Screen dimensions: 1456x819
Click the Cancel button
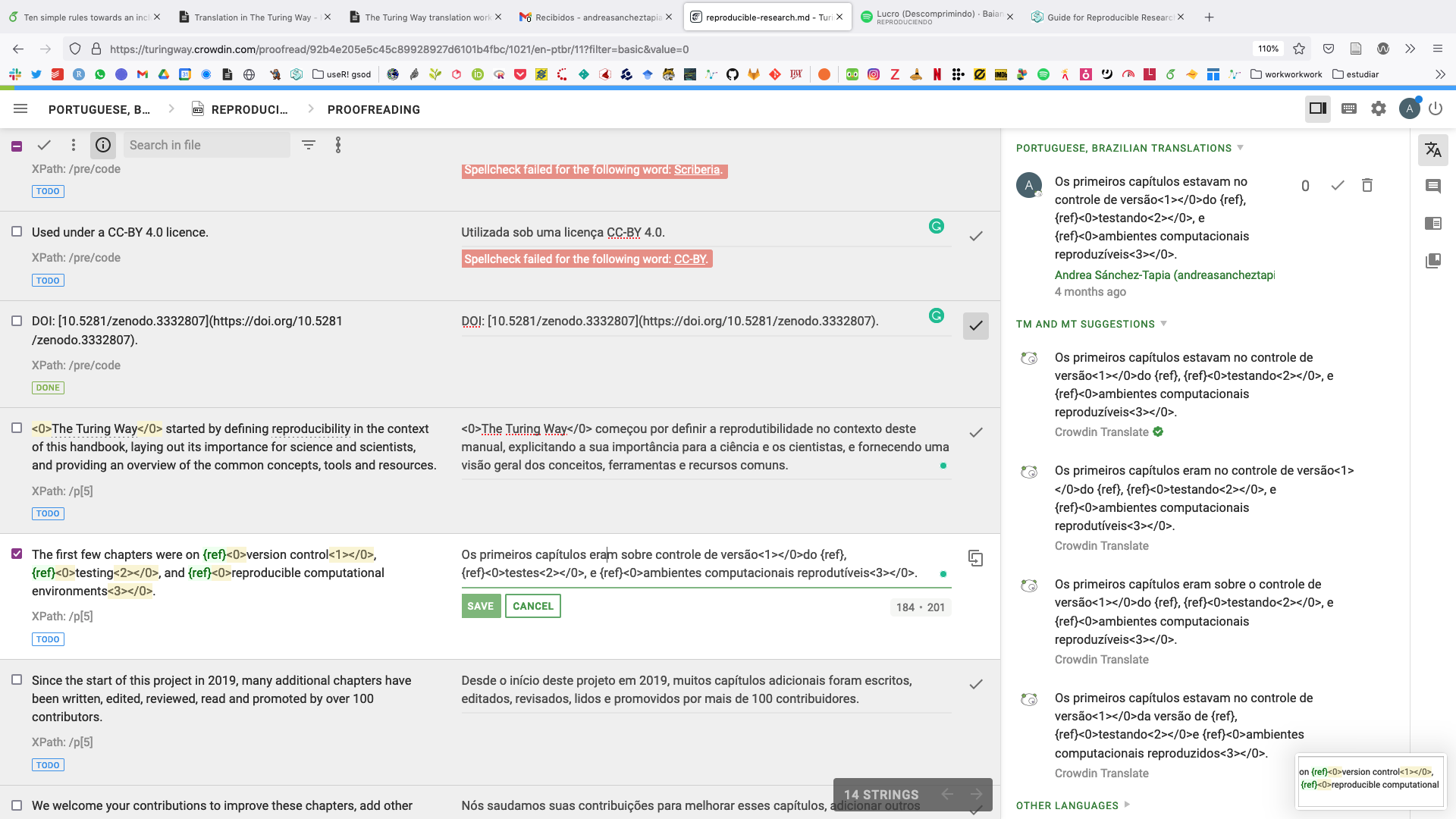pos(532,607)
